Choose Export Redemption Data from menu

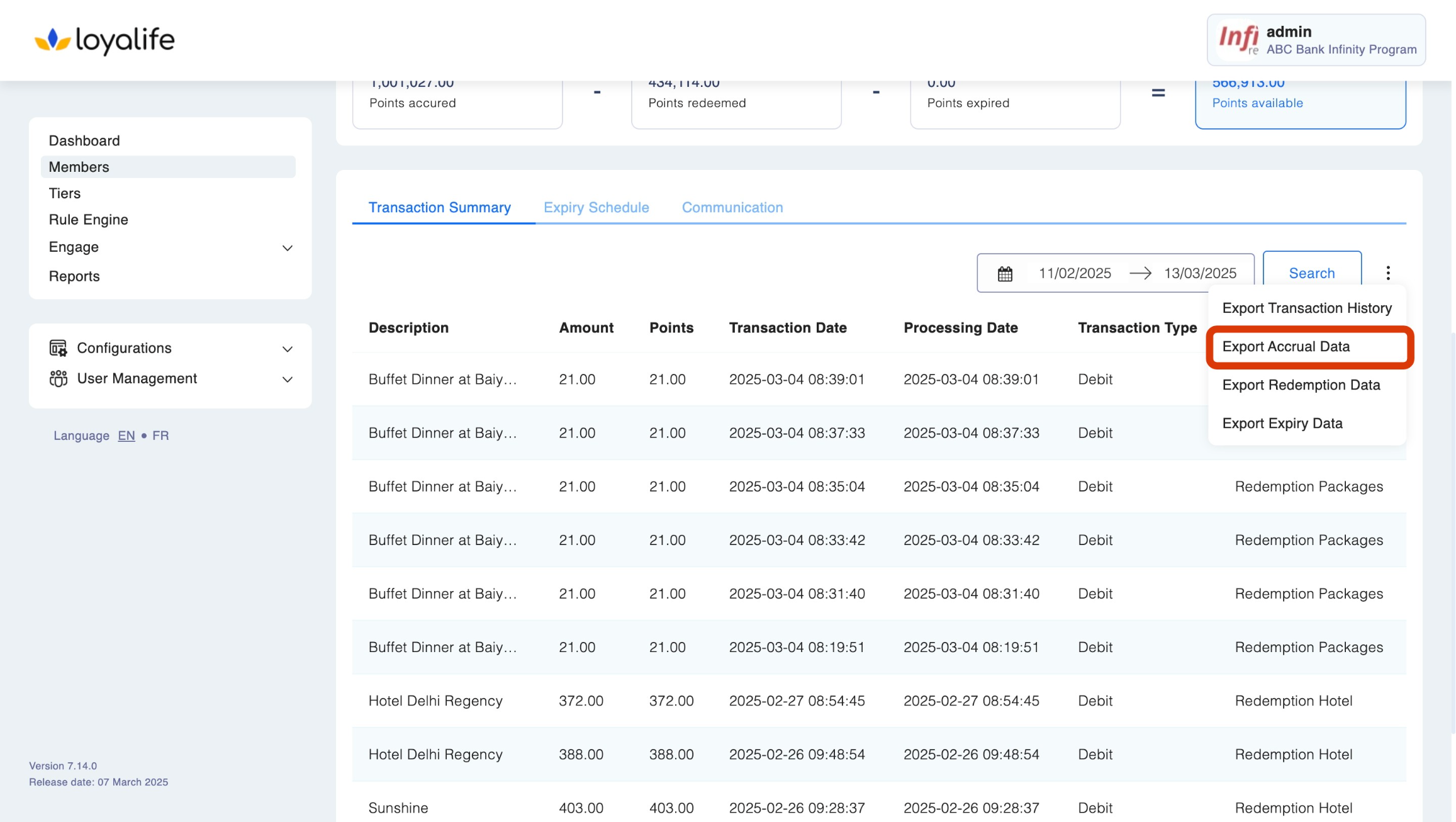coord(1301,385)
